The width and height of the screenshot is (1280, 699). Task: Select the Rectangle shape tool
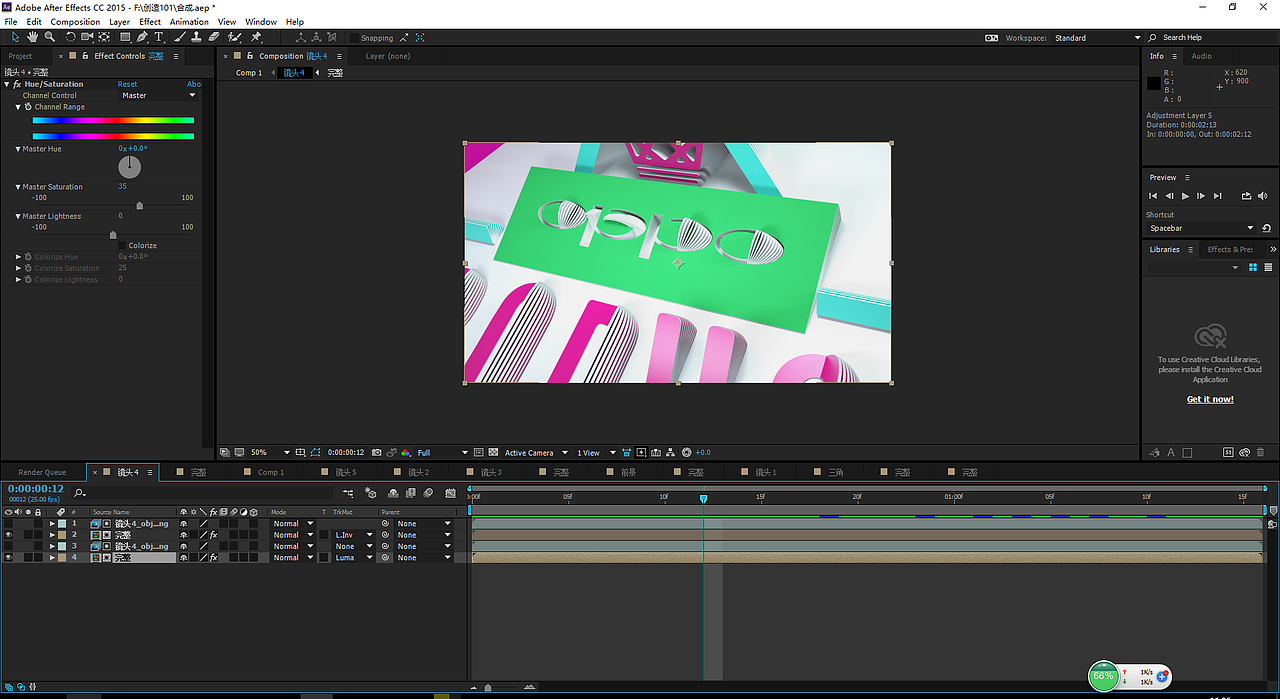coord(125,37)
